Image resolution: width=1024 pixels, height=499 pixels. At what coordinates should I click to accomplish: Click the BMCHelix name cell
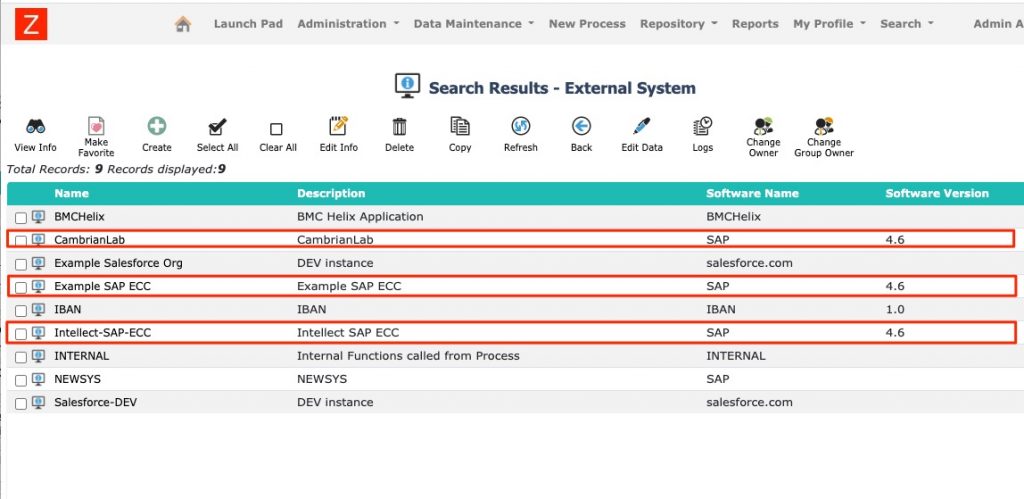[79, 216]
